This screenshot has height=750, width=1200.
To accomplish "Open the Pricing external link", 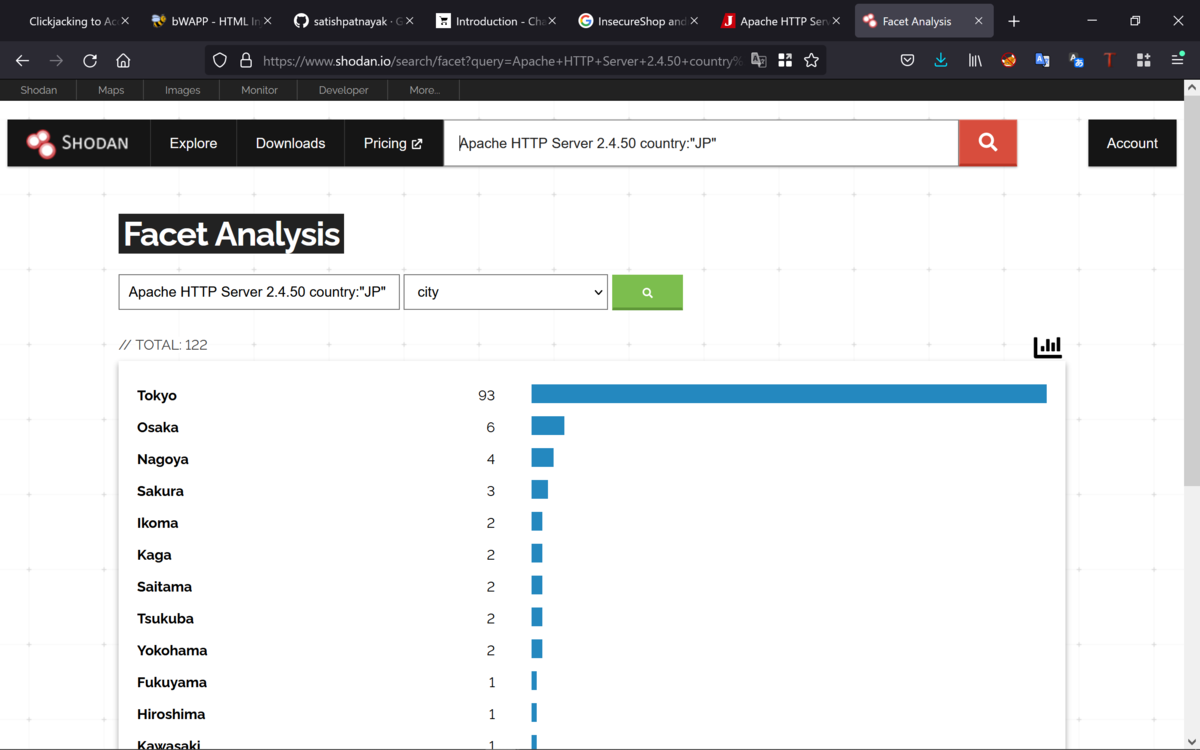I will click(393, 143).
